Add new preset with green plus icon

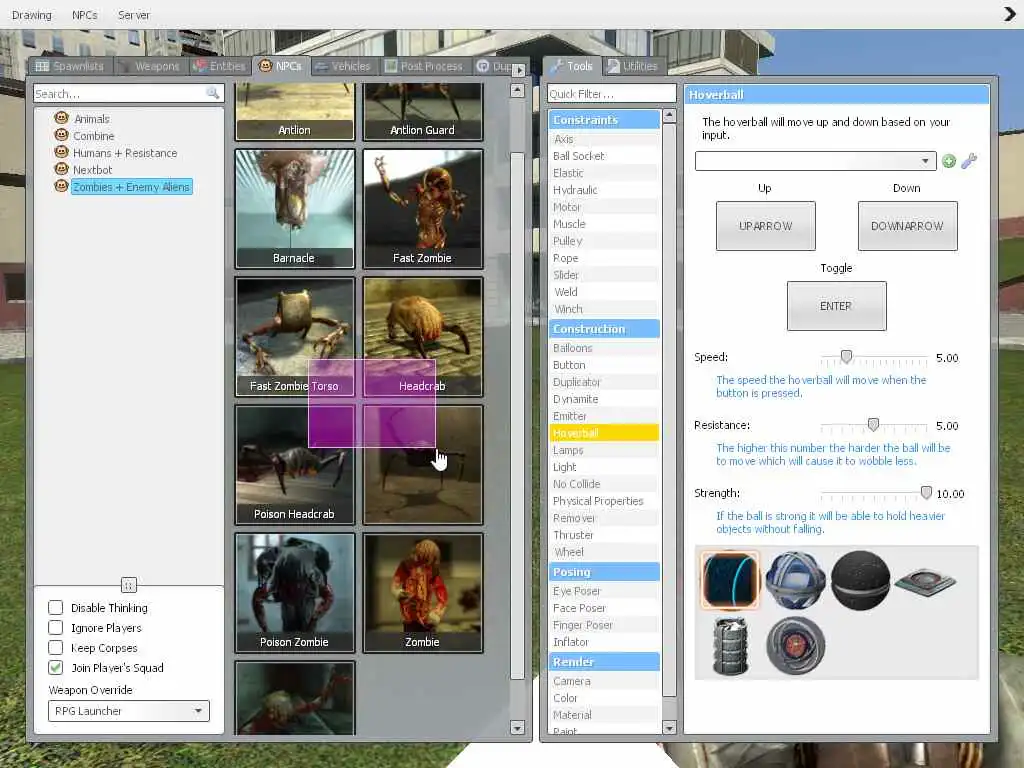(949, 161)
